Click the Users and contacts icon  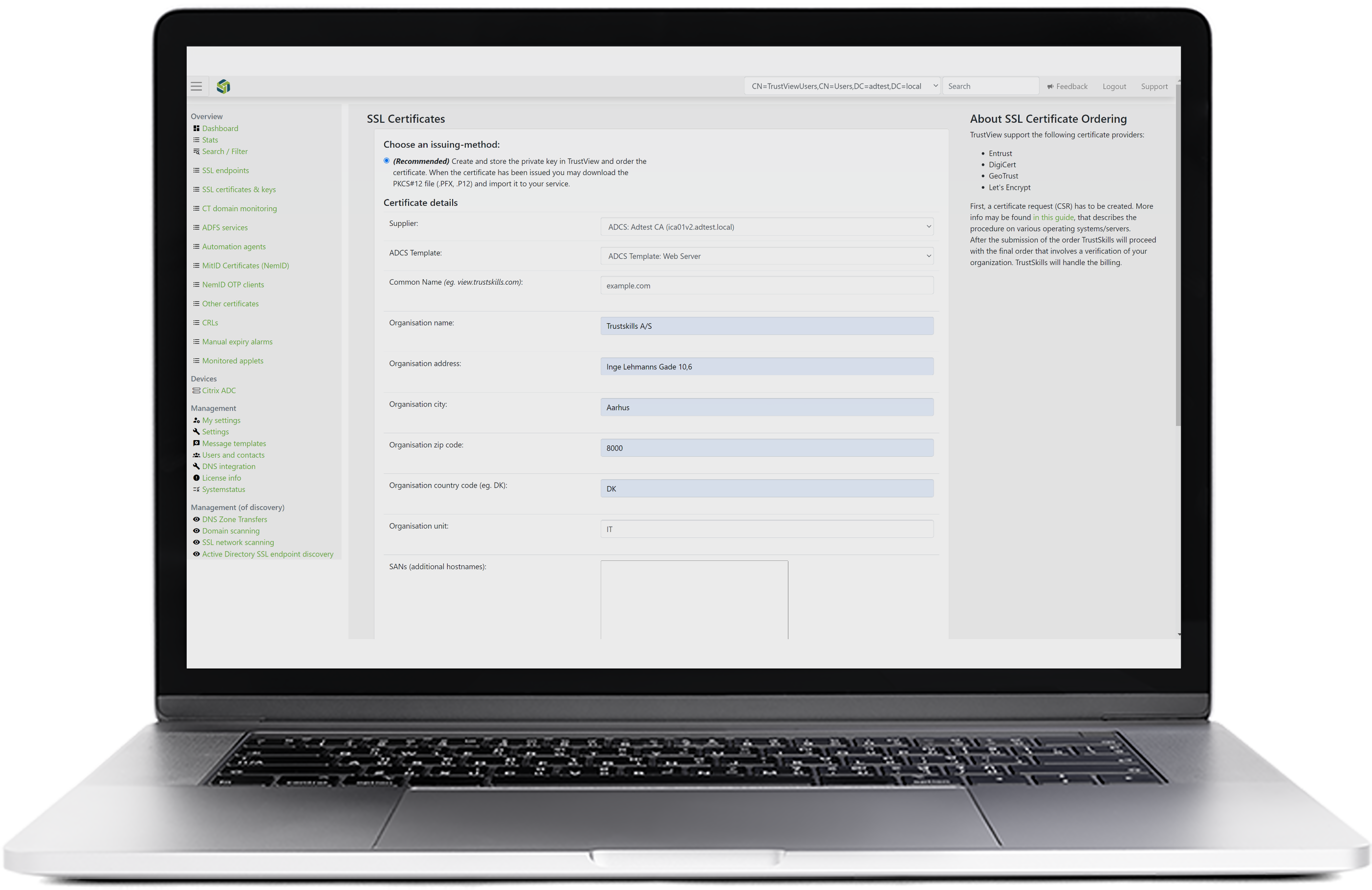coord(196,455)
